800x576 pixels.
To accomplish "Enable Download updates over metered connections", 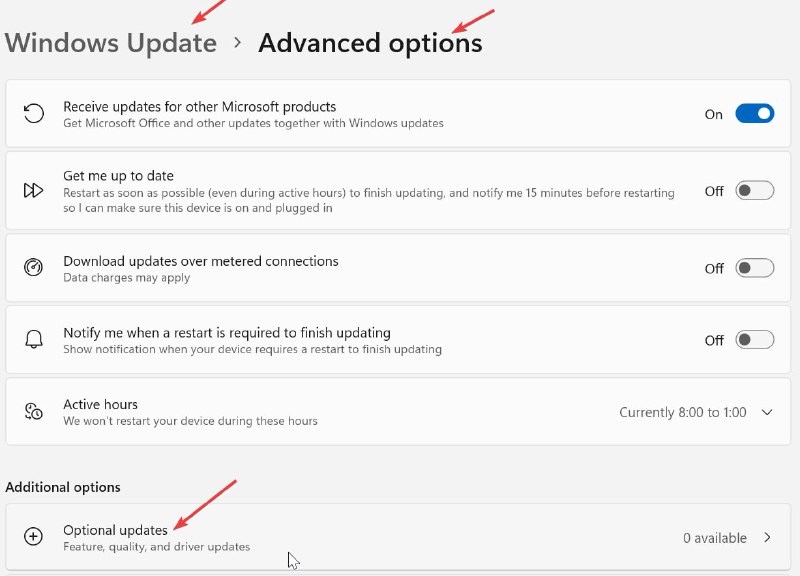I will [754, 268].
